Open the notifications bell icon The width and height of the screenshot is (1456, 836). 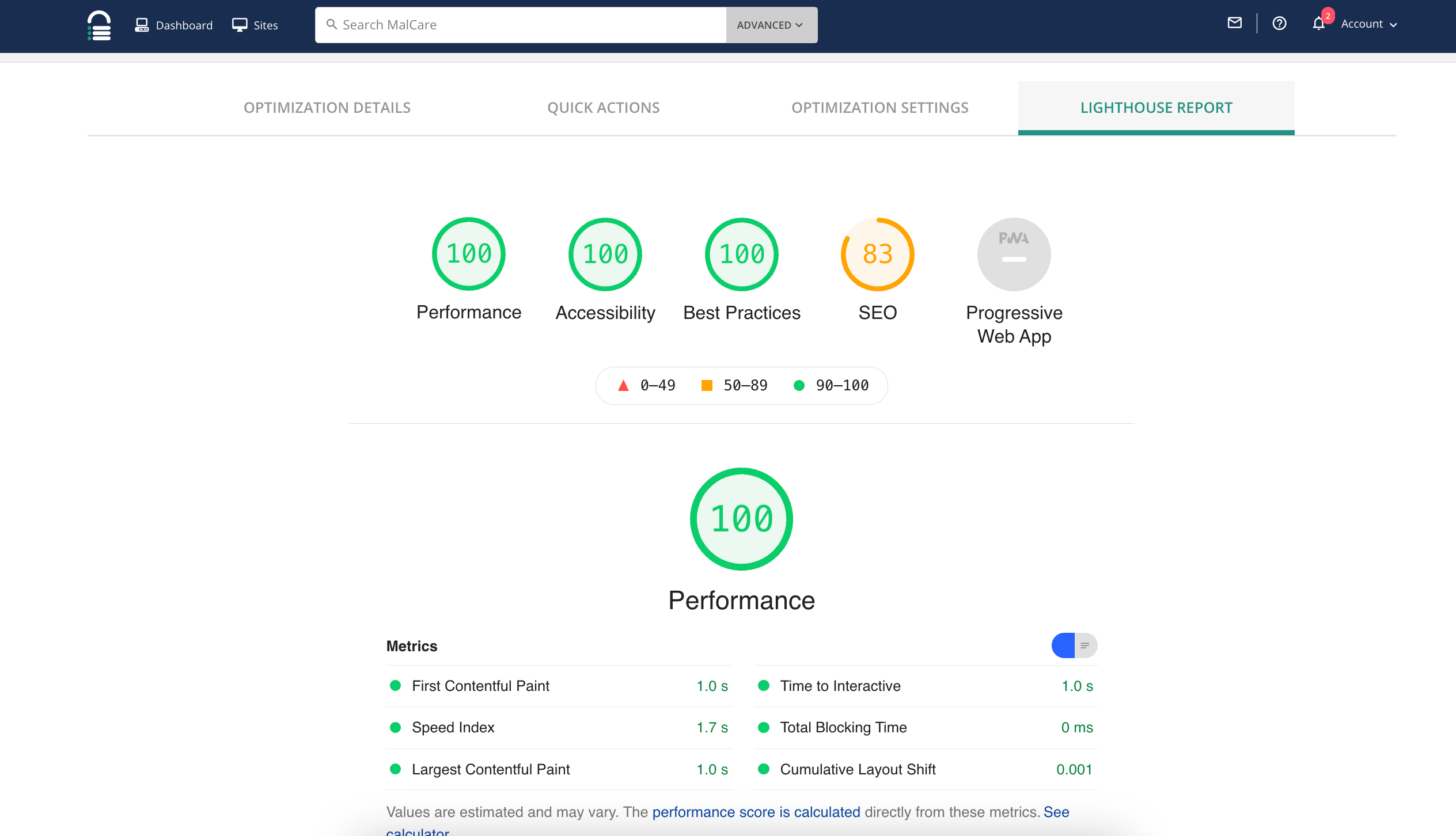[x=1318, y=24]
